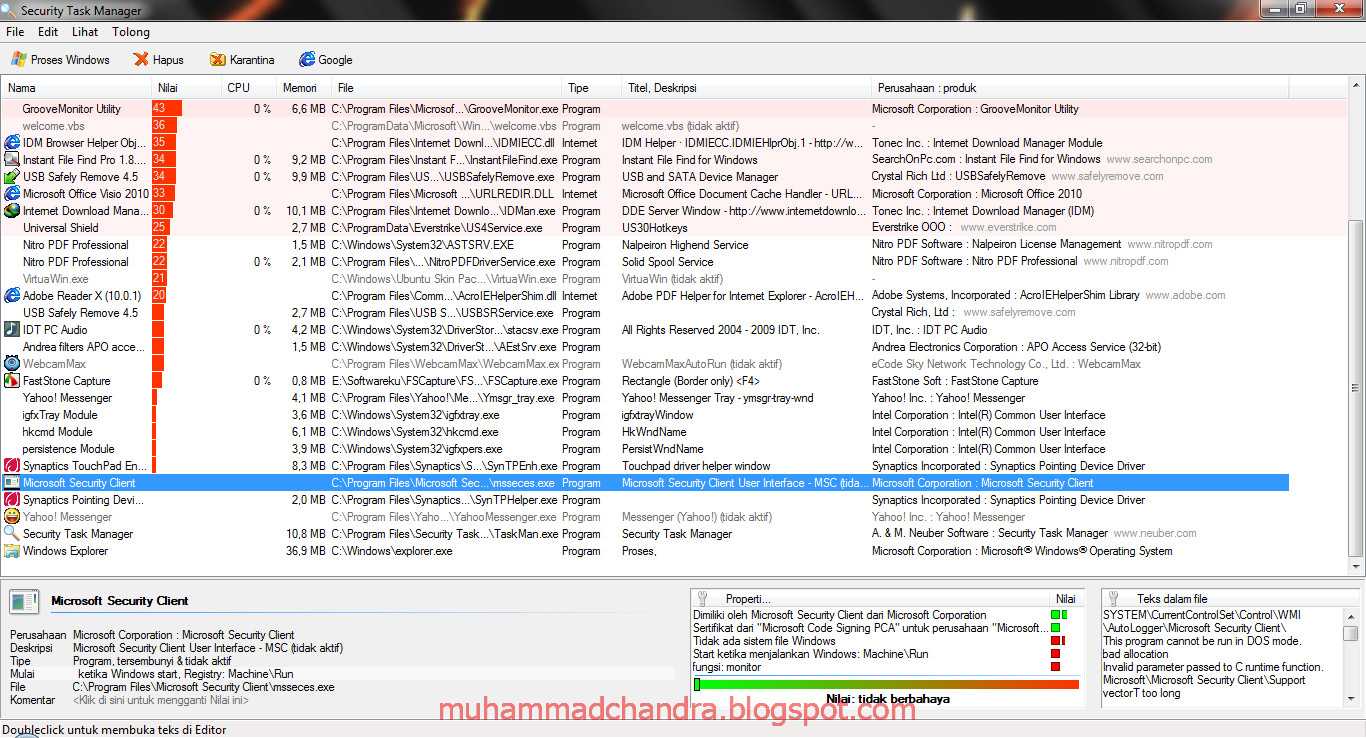The height and width of the screenshot is (738, 1366).
Task: Select the welcome.vbs row
Action: click(645, 126)
